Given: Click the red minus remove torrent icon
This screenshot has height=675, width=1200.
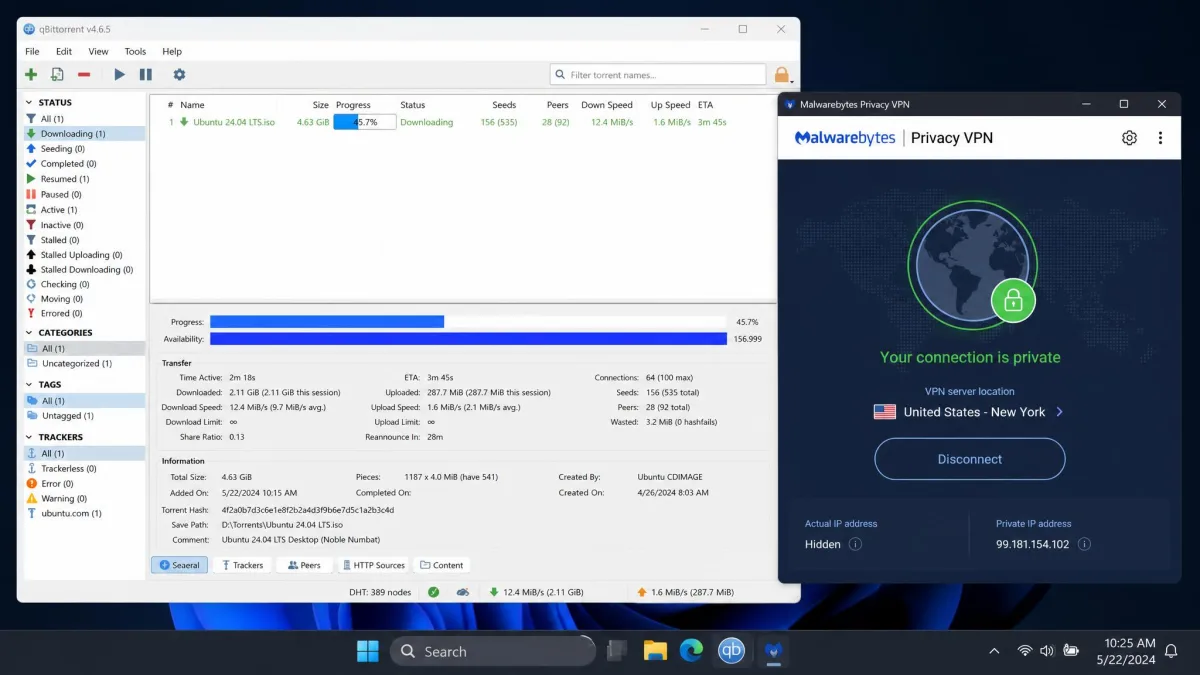Looking at the screenshot, I should coord(84,74).
